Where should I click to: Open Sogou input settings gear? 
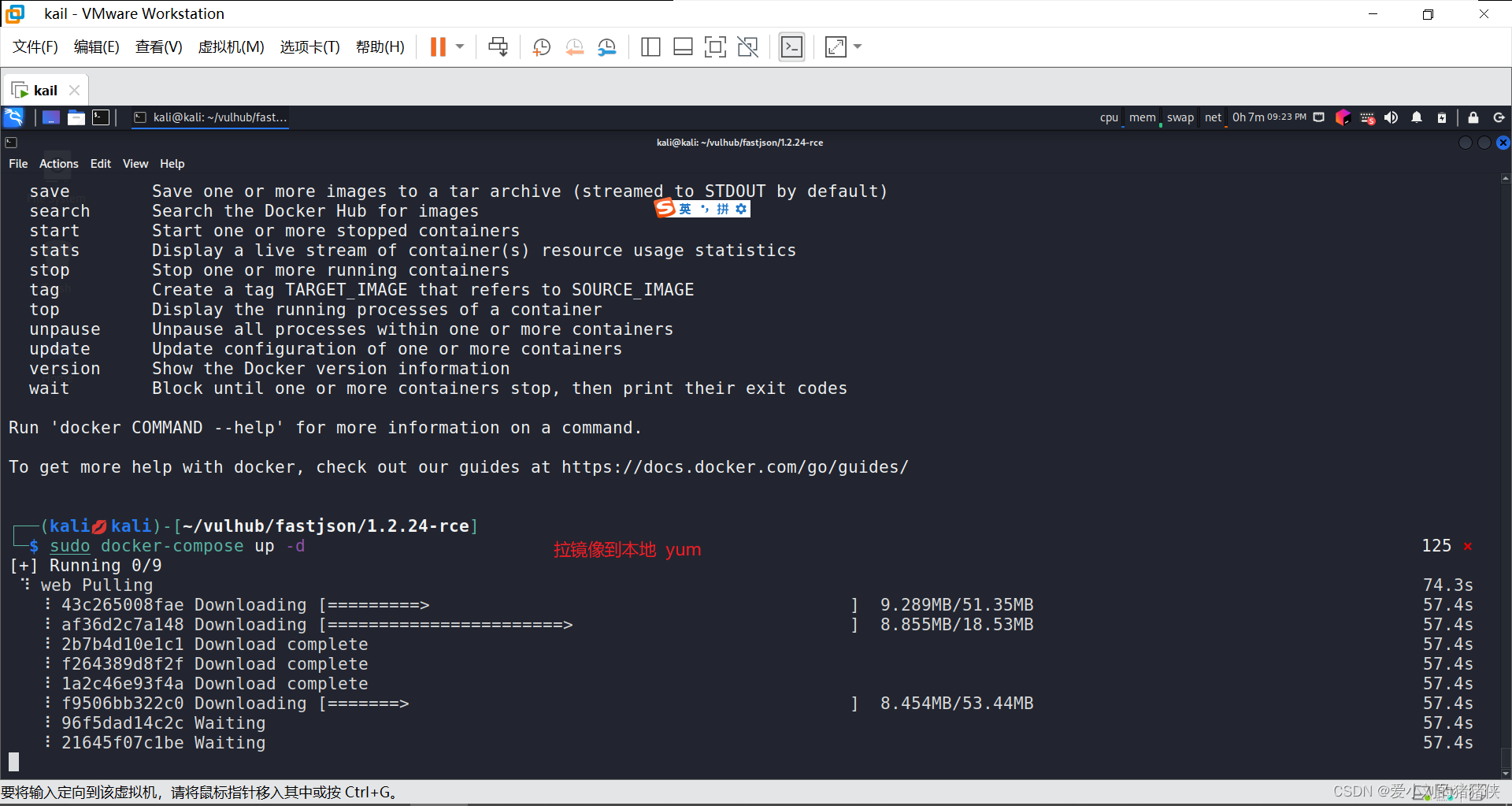[x=741, y=209]
